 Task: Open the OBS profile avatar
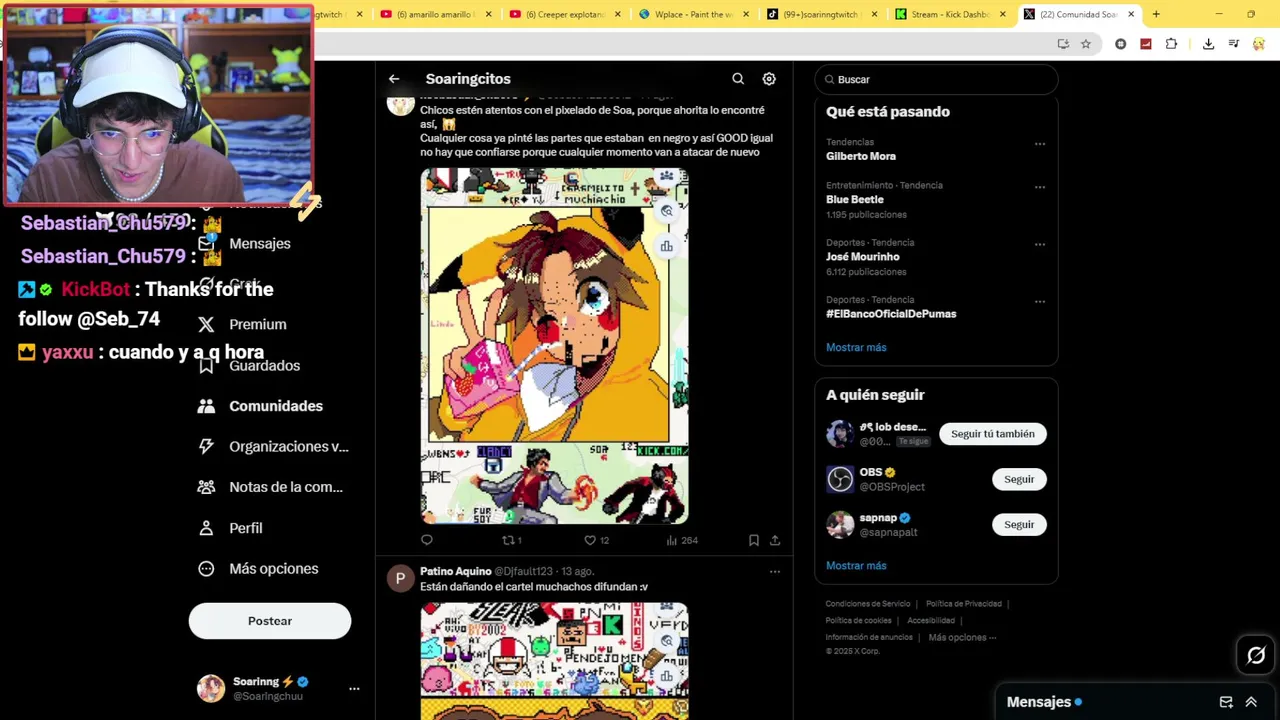[x=840, y=479]
